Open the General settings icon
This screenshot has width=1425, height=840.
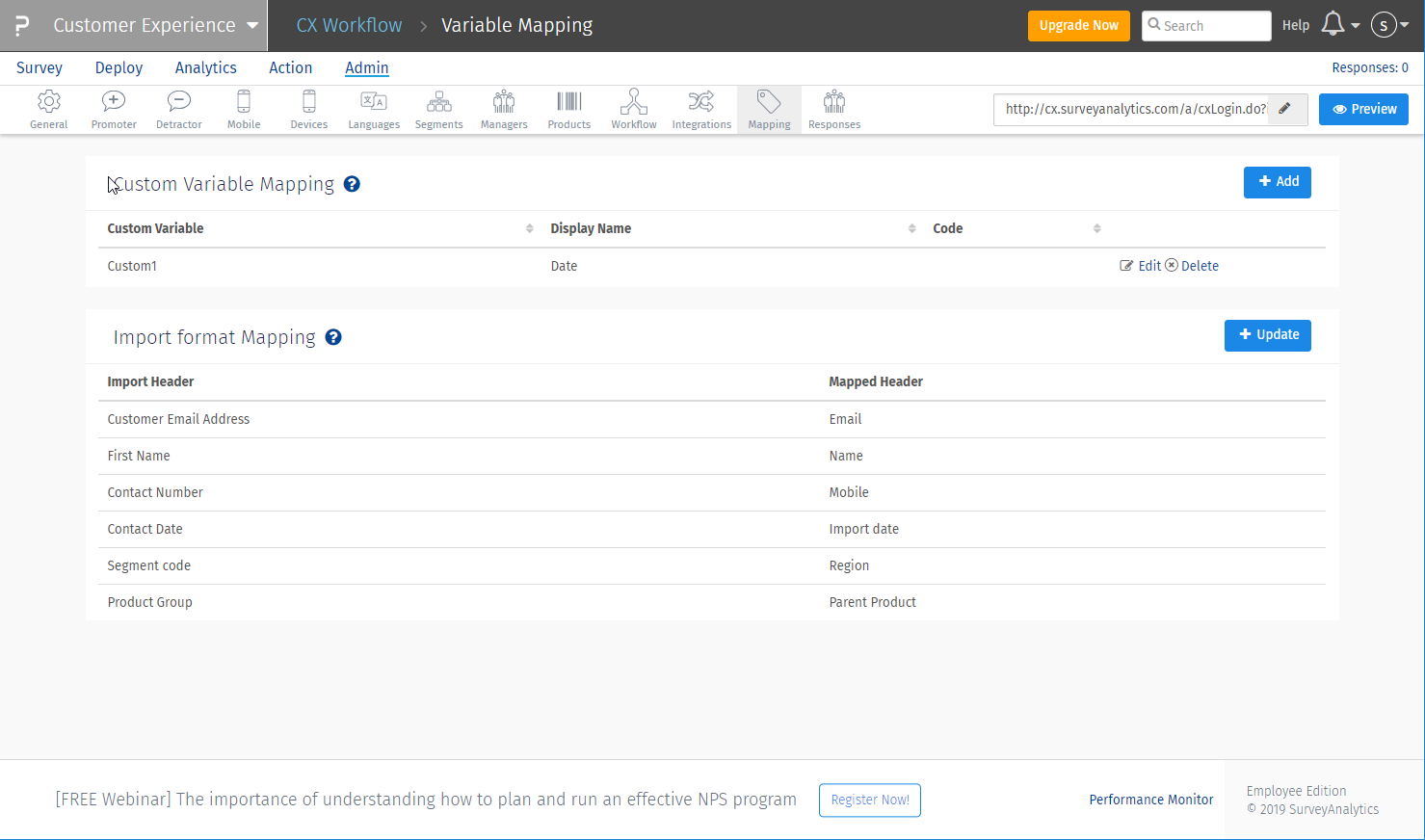pos(48,109)
